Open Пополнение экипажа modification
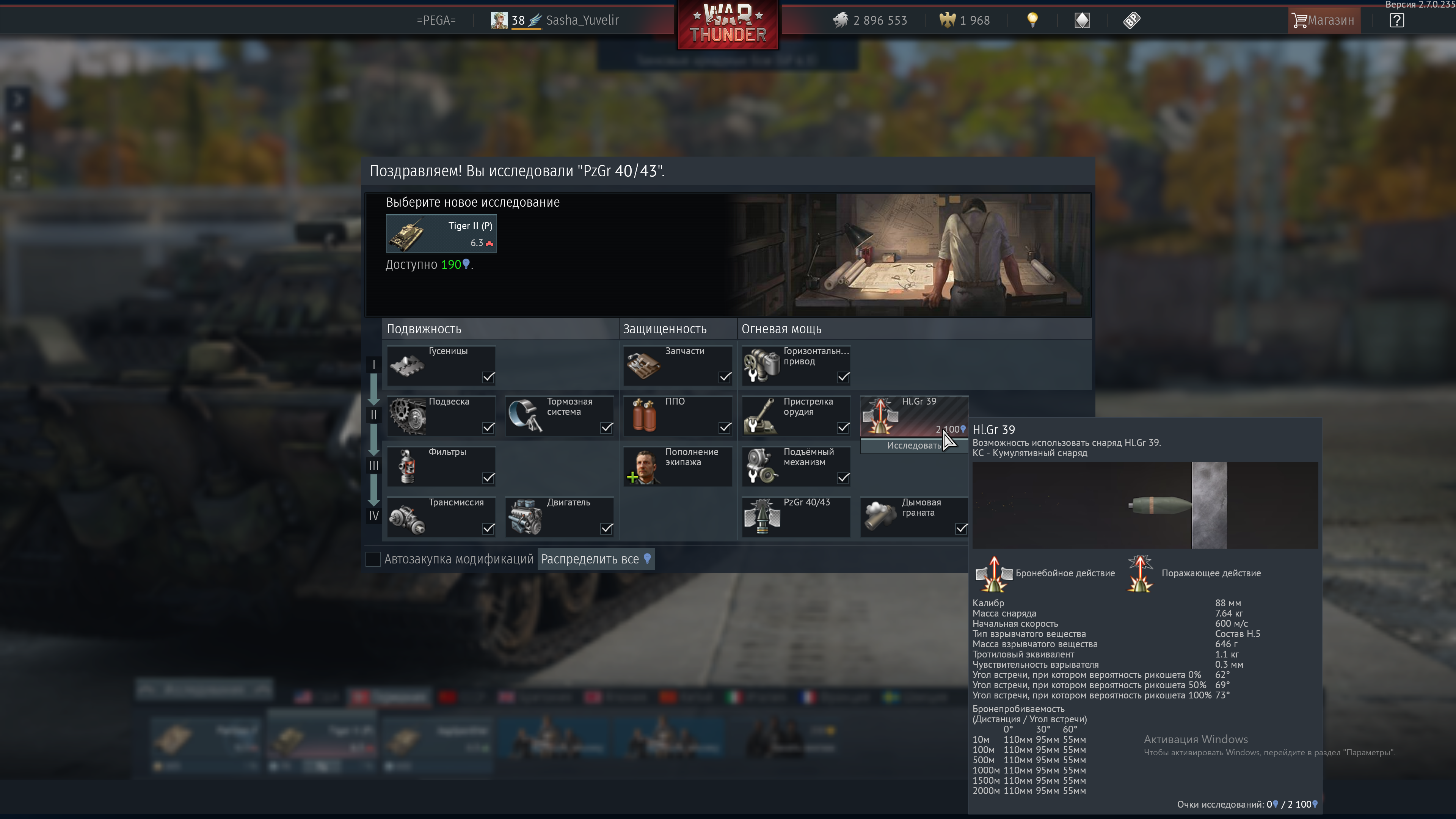This screenshot has height=819, width=1456. pyautogui.click(x=678, y=466)
